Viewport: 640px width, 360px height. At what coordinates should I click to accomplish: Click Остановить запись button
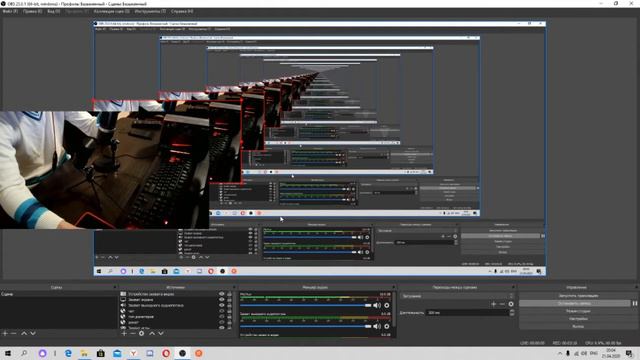575,303
